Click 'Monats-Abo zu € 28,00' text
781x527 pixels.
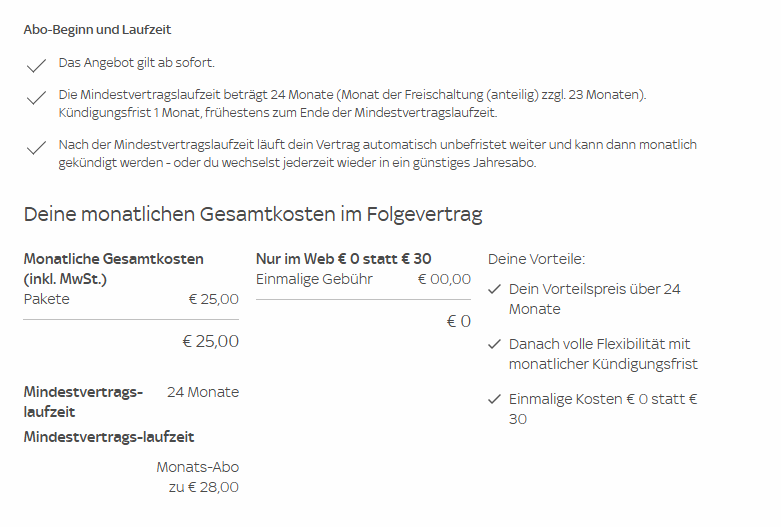[198, 477]
